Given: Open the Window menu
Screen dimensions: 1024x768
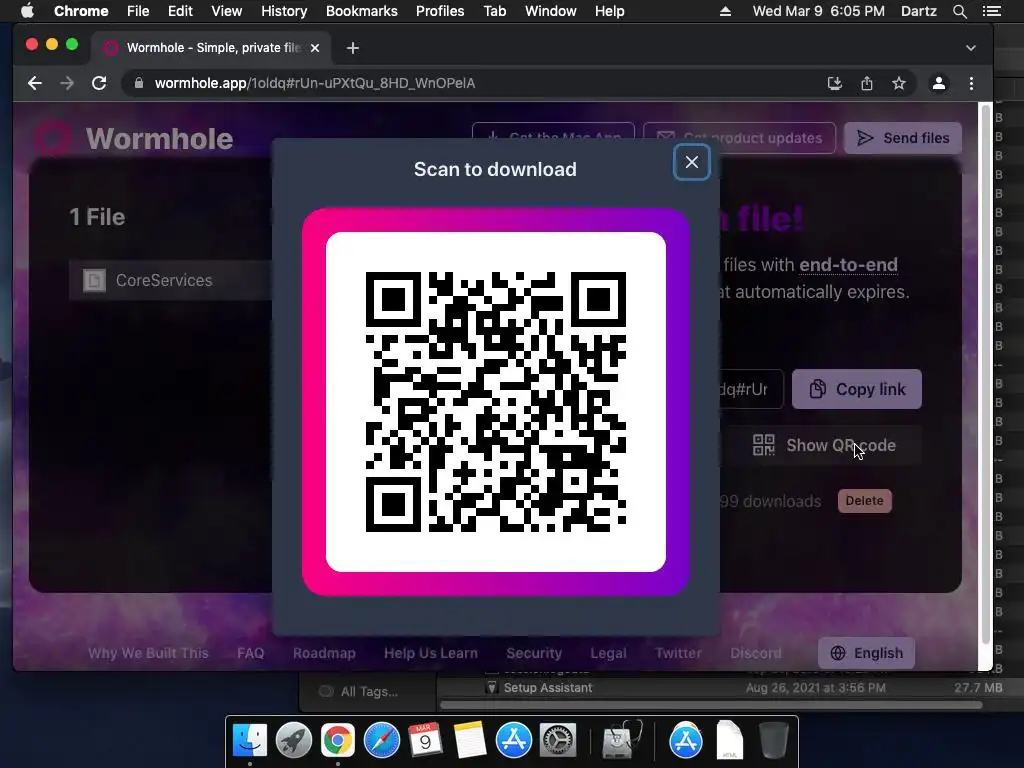Looking at the screenshot, I should click(551, 11).
